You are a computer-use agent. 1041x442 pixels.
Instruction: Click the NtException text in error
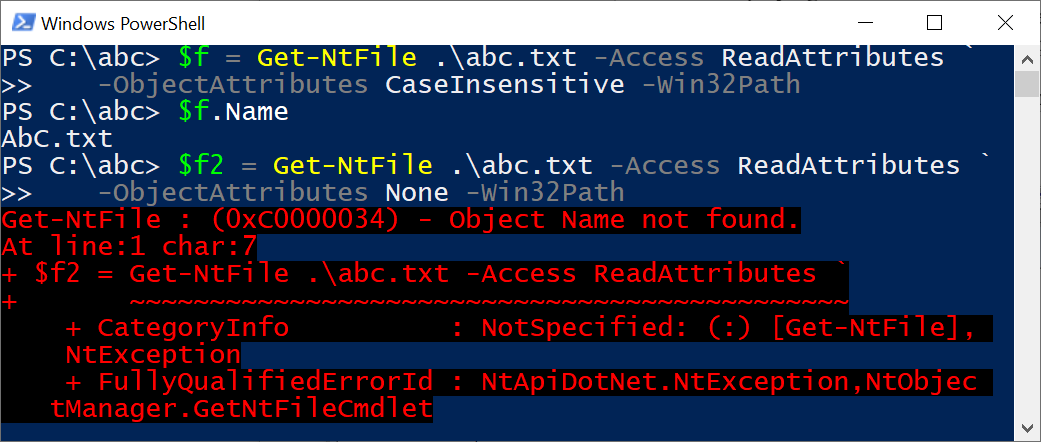(153, 355)
